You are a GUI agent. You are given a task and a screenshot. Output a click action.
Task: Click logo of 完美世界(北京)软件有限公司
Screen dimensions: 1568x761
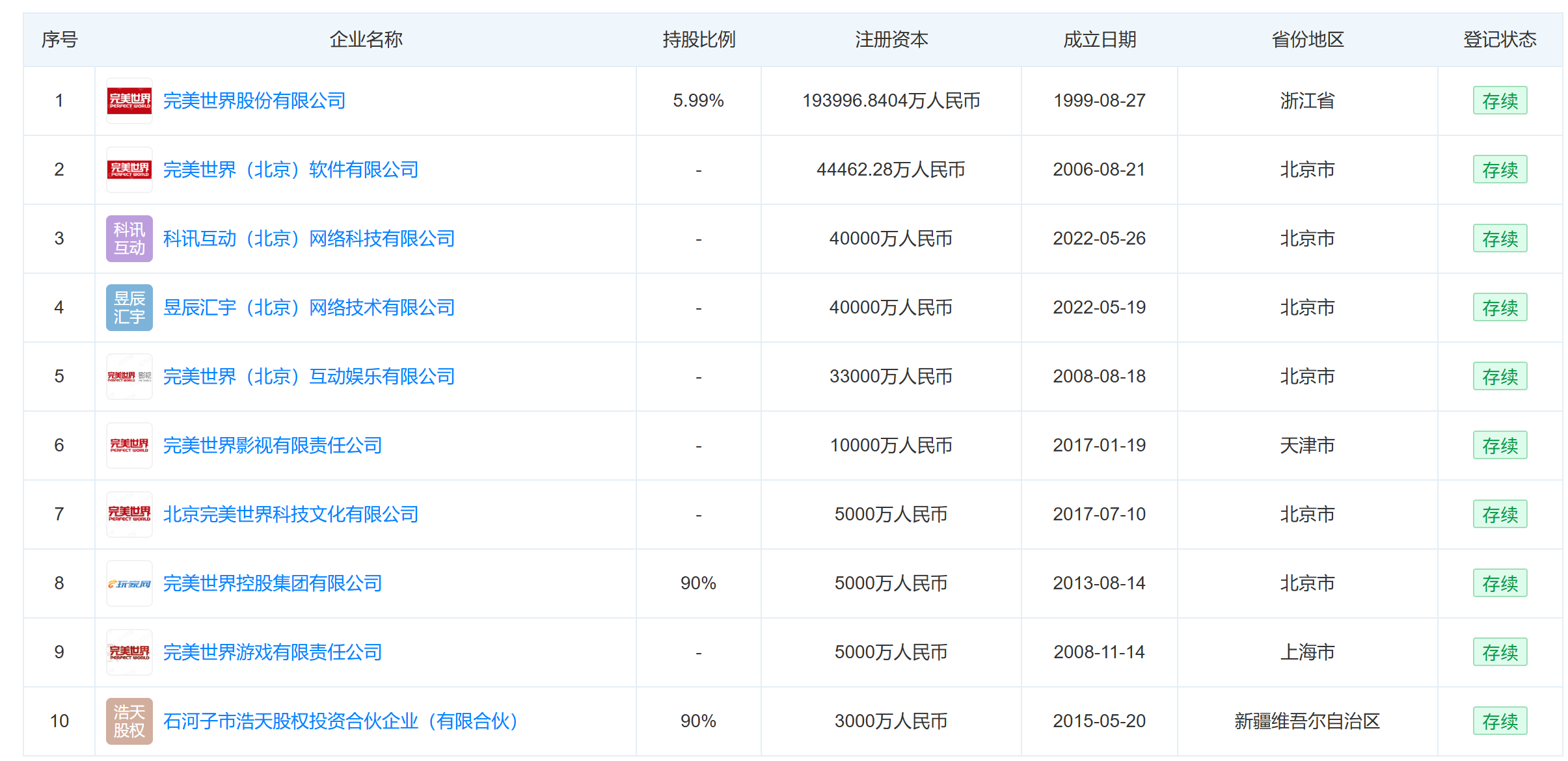129,170
